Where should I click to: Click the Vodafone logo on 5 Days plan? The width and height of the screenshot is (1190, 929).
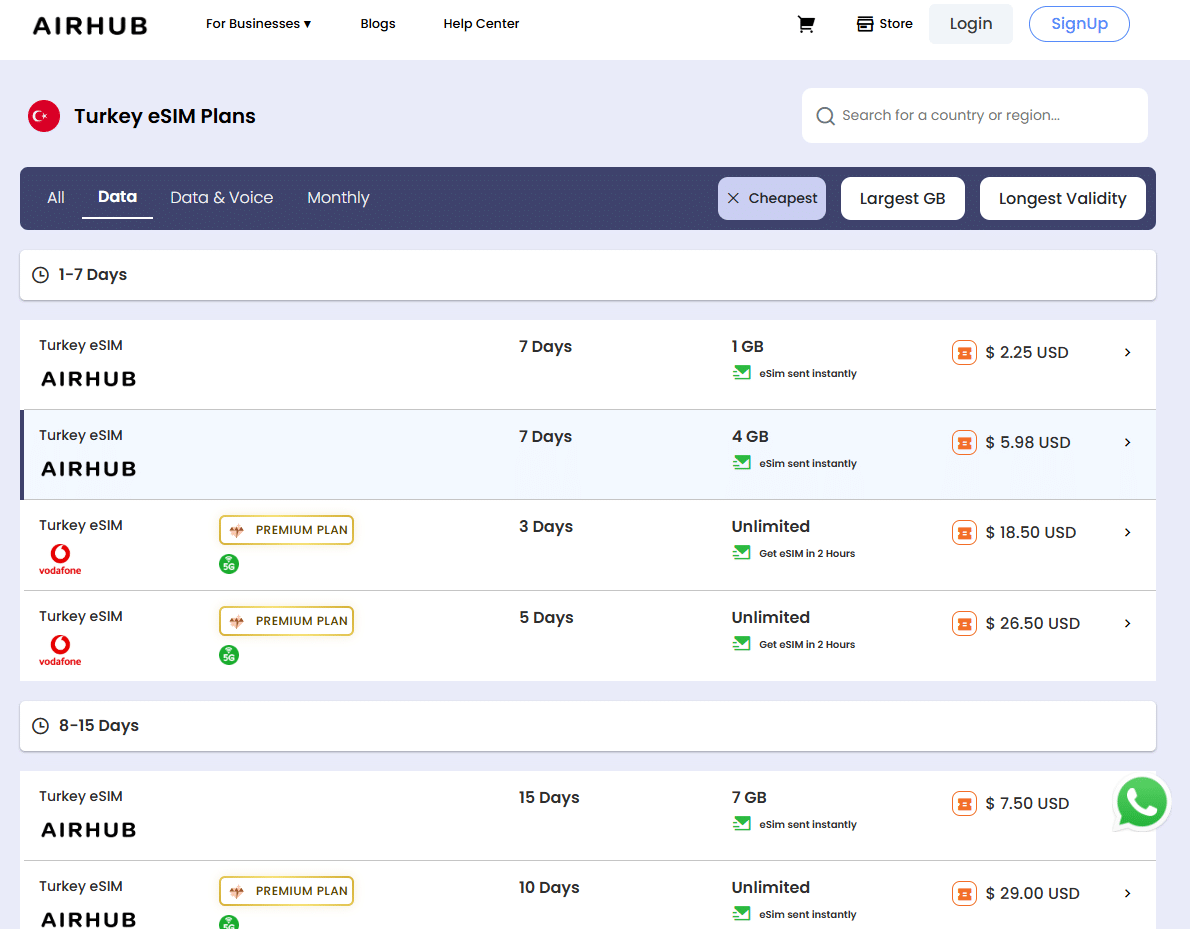coord(60,650)
